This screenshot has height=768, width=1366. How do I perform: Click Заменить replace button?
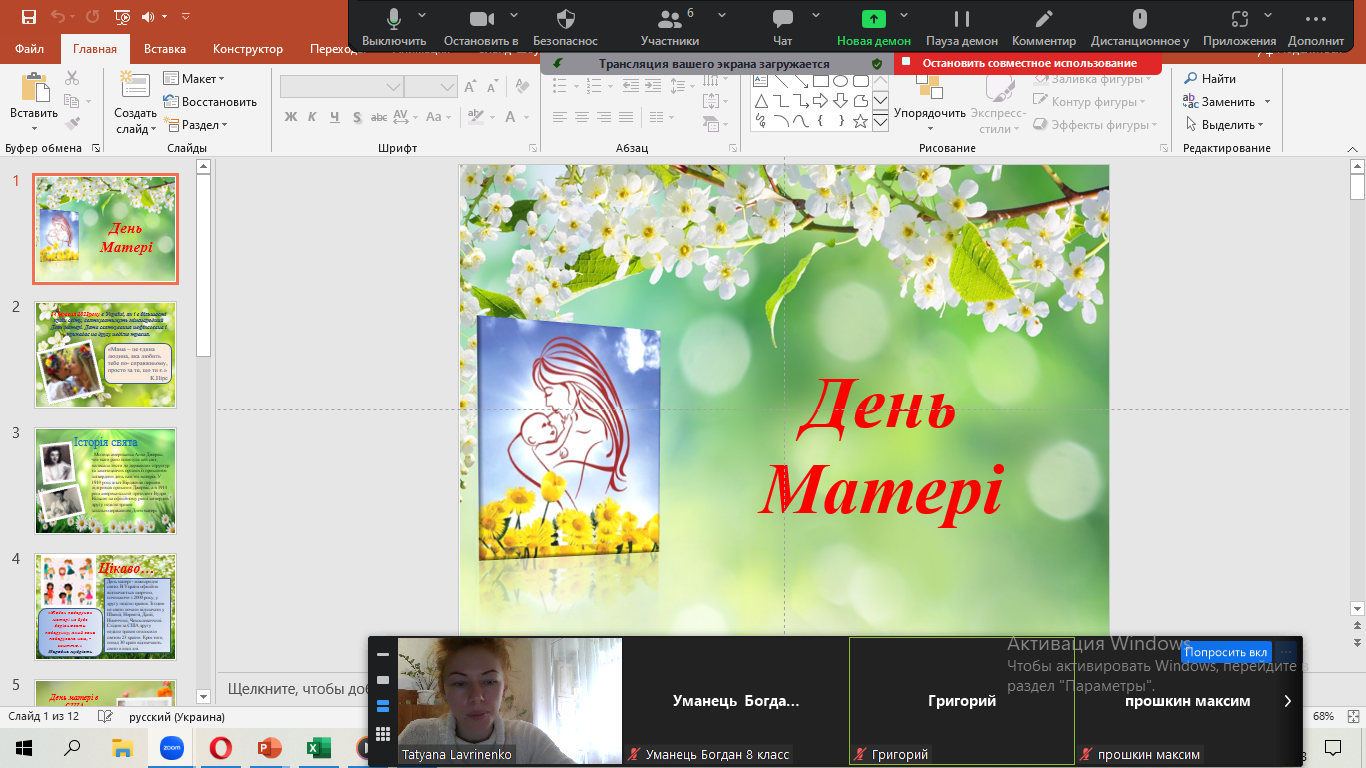[x=1219, y=101]
